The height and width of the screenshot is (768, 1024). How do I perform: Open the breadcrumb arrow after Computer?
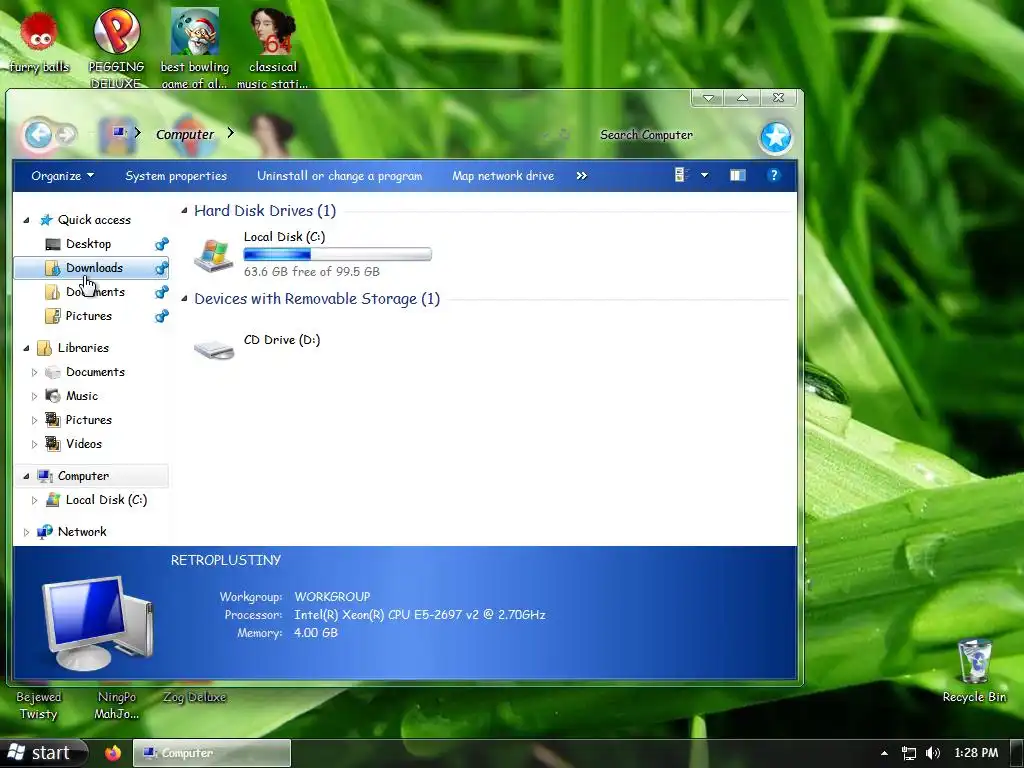tap(231, 133)
